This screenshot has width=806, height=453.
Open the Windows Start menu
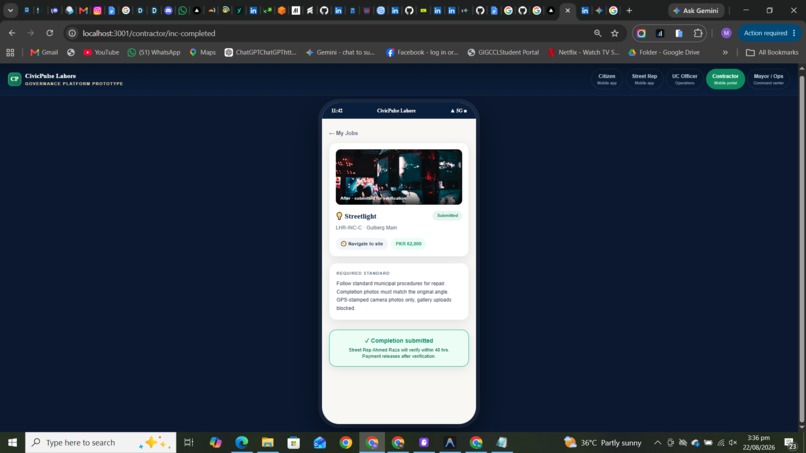pos(12,442)
